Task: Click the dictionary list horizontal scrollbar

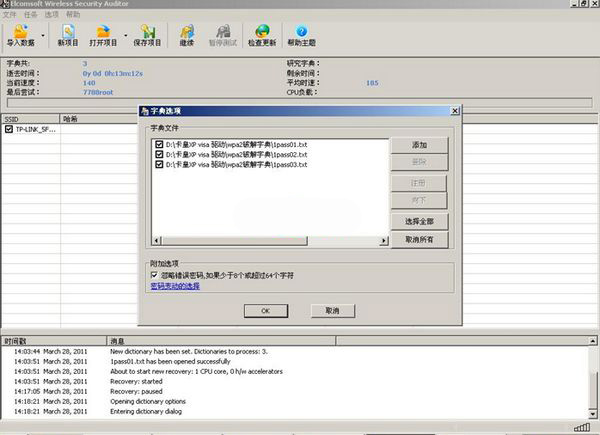Action: tap(270, 241)
